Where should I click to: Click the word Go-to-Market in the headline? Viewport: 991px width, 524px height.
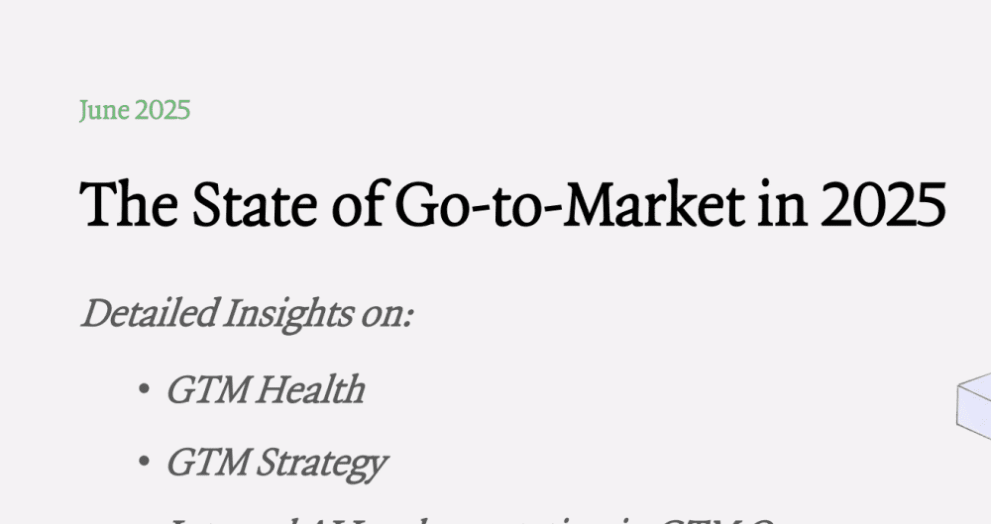pos(569,205)
